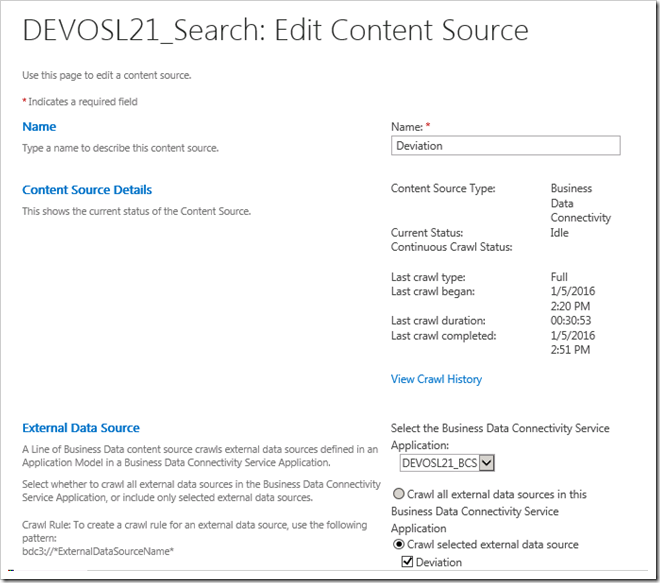Viewport: 660px width, 583px height.
Task: Click the External Data Source heading
Action: pyautogui.click(x=81, y=428)
